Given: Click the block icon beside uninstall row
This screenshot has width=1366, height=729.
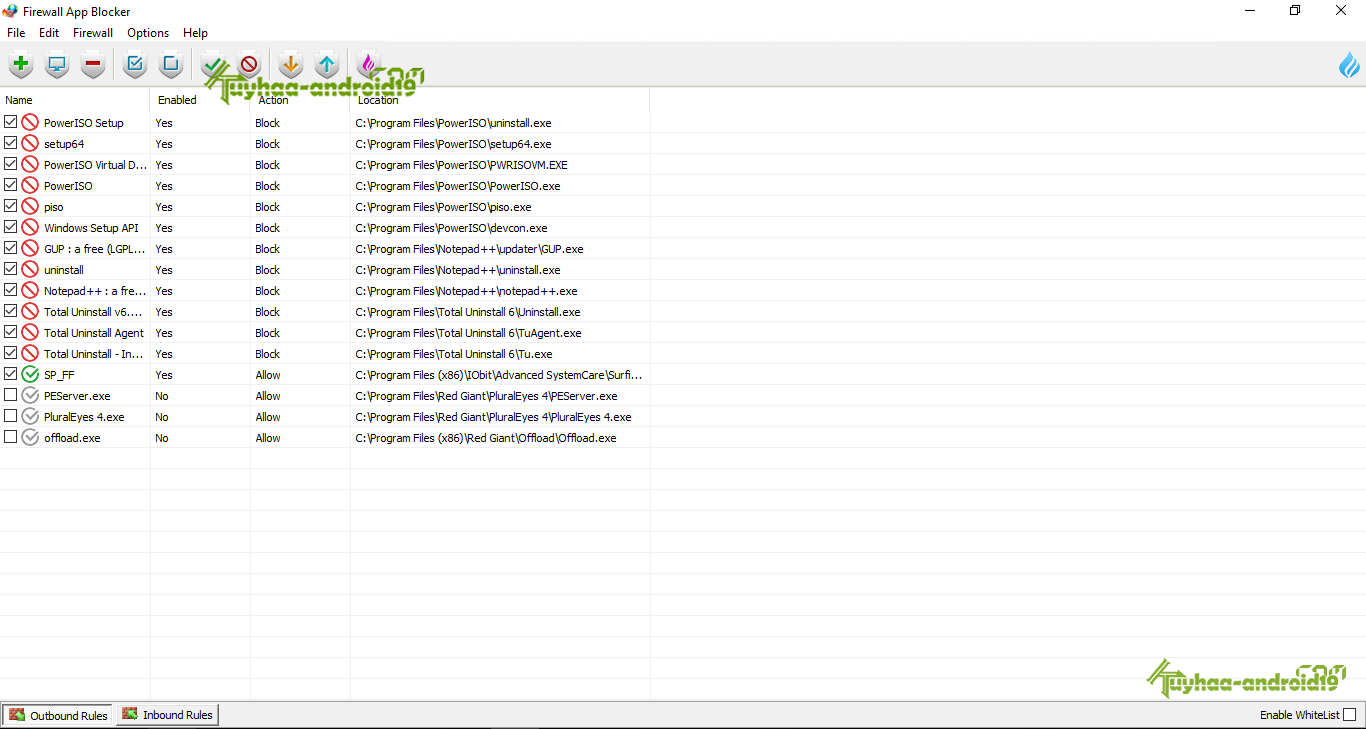Looking at the screenshot, I should 30,270.
